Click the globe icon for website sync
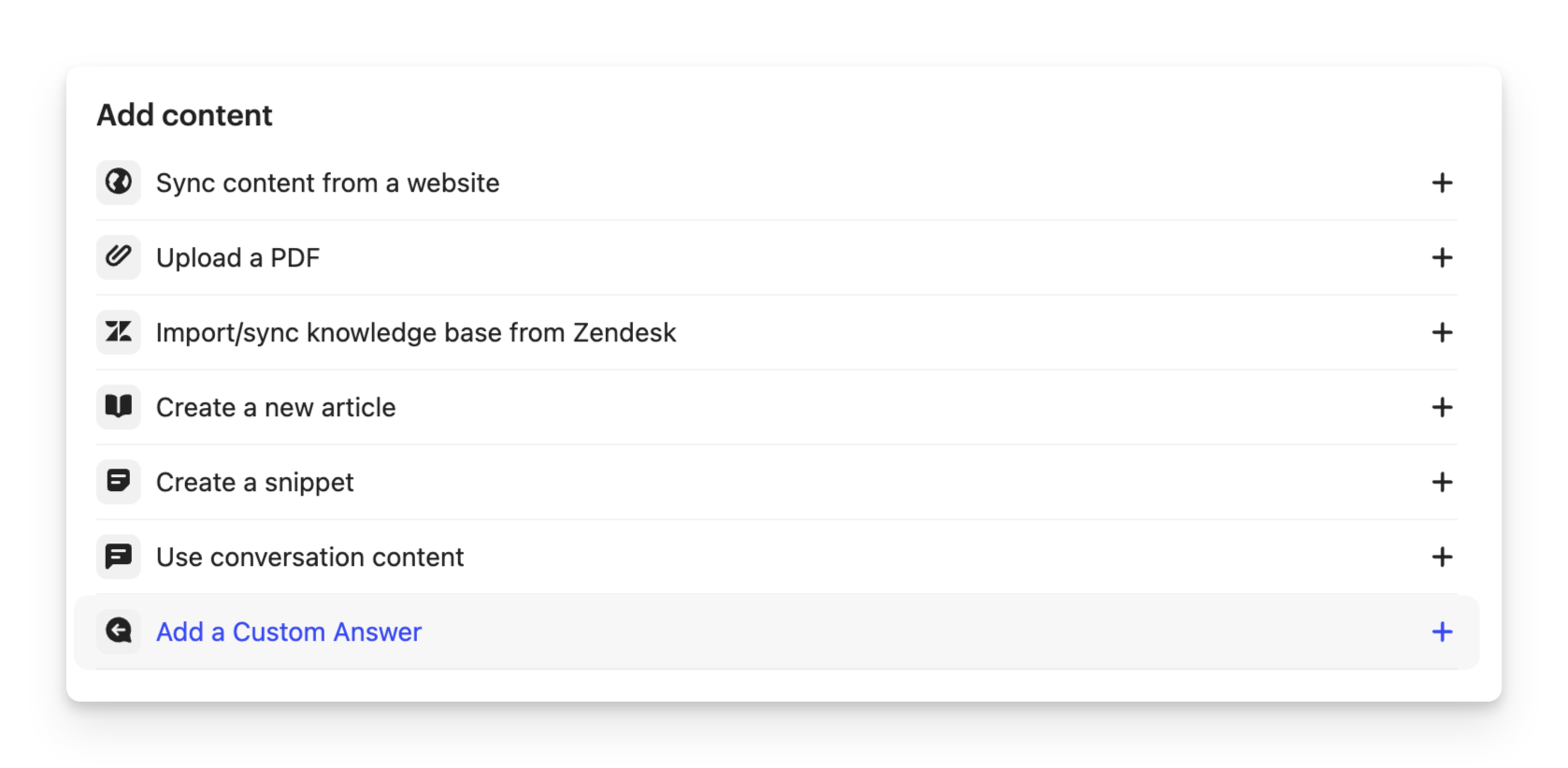The width and height of the screenshot is (1568, 768). (119, 182)
